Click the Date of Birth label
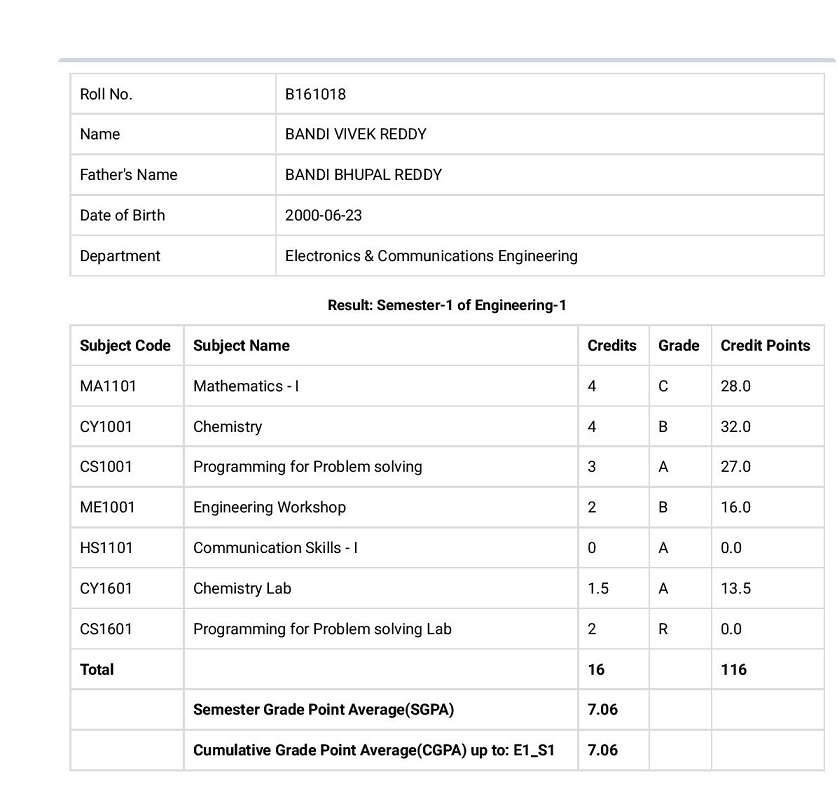Viewport: 838px width, 789px height. [x=122, y=215]
